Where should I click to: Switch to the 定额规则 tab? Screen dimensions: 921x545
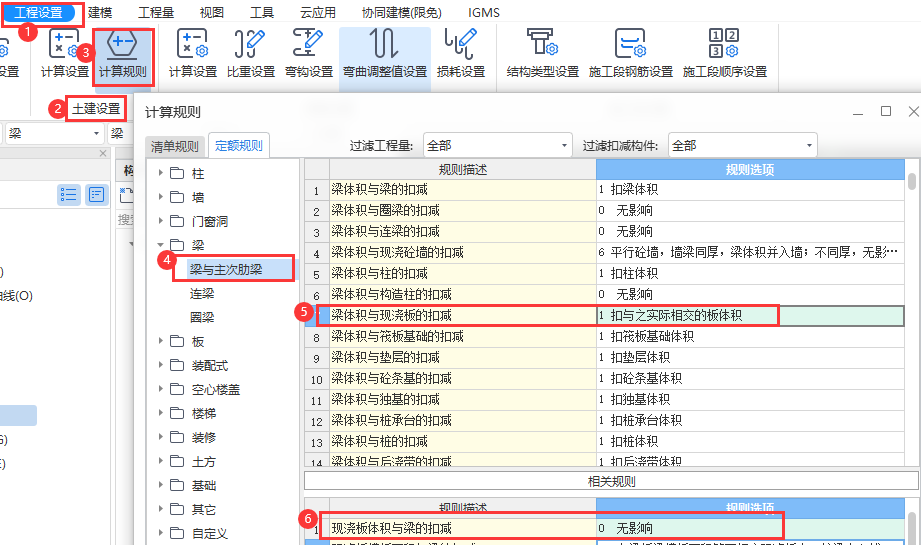[x=238, y=145]
